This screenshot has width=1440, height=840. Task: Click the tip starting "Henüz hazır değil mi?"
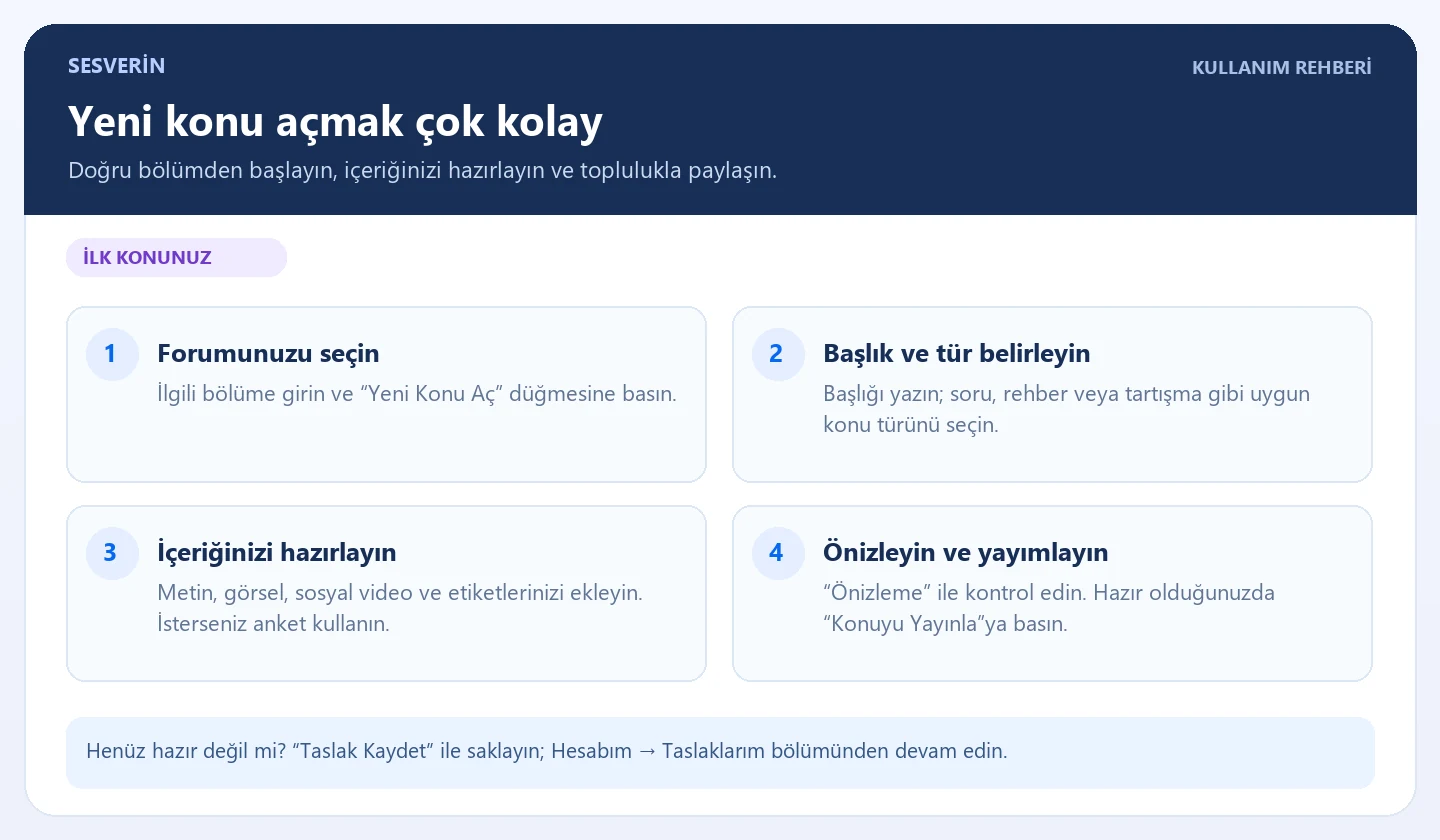(x=547, y=751)
